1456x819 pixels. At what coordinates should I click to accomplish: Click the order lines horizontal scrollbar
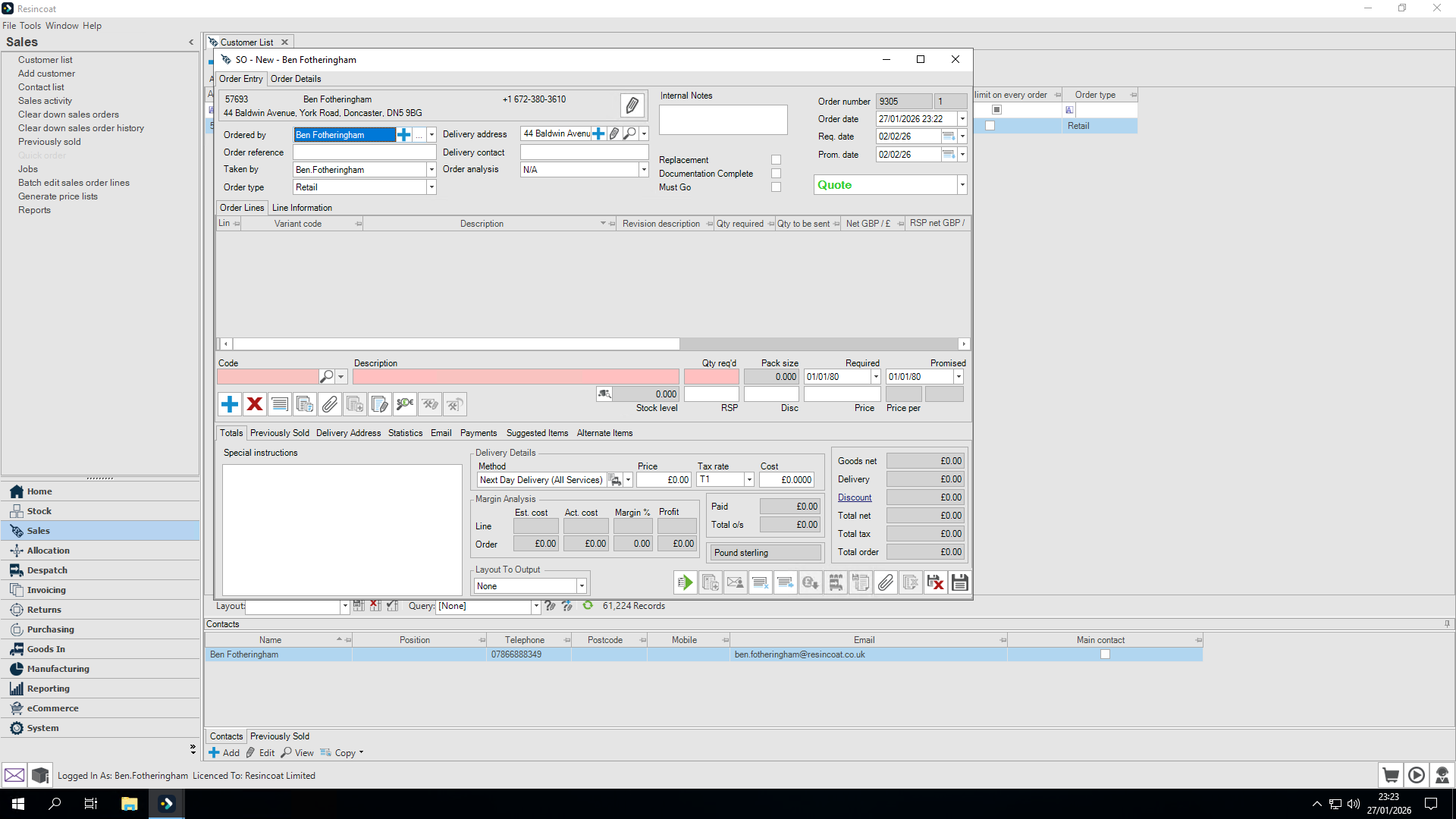455,344
